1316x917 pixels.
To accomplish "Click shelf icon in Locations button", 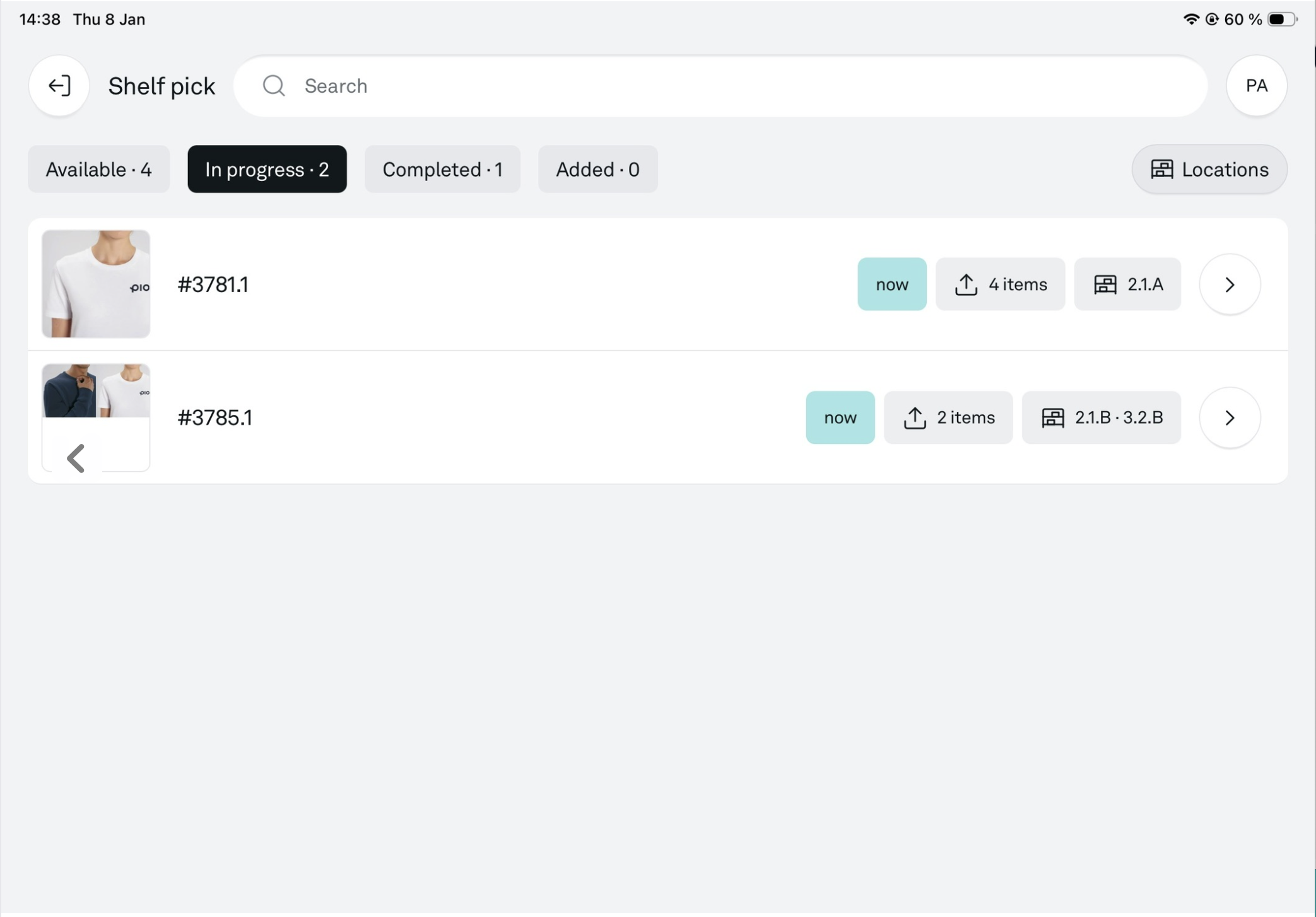I will (x=1161, y=169).
